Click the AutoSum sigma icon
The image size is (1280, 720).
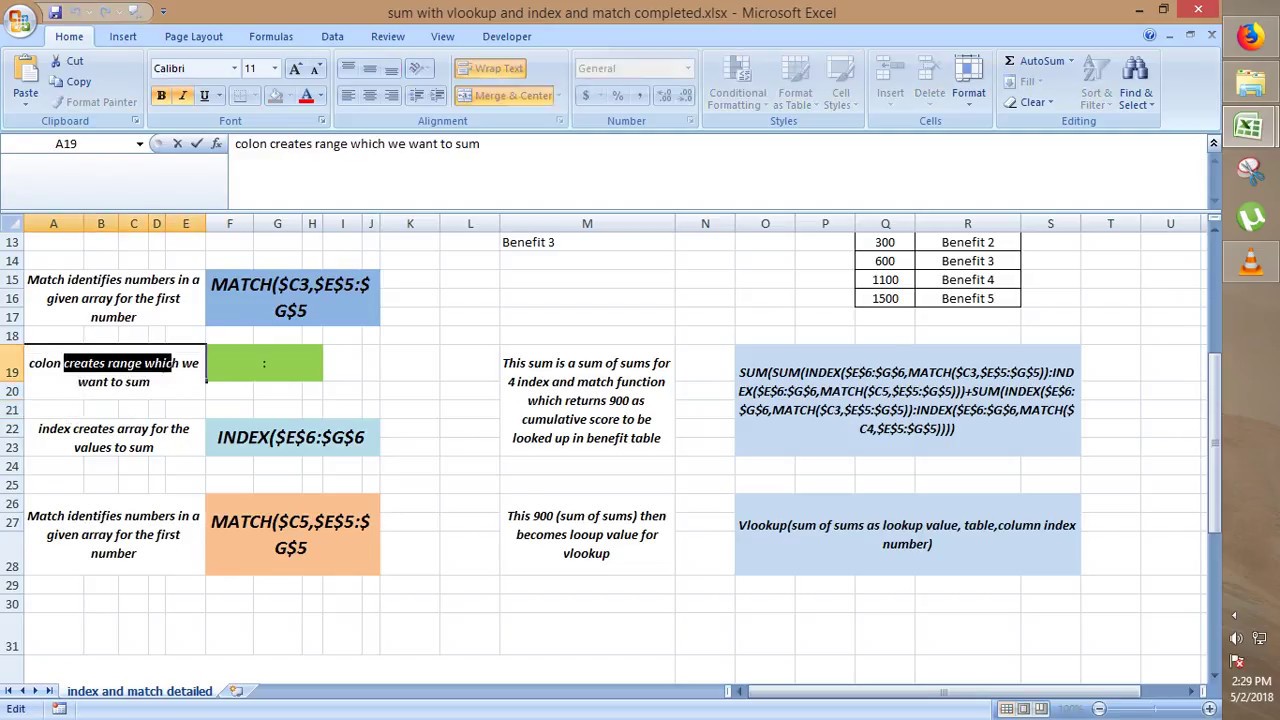tap(1009, 61)
